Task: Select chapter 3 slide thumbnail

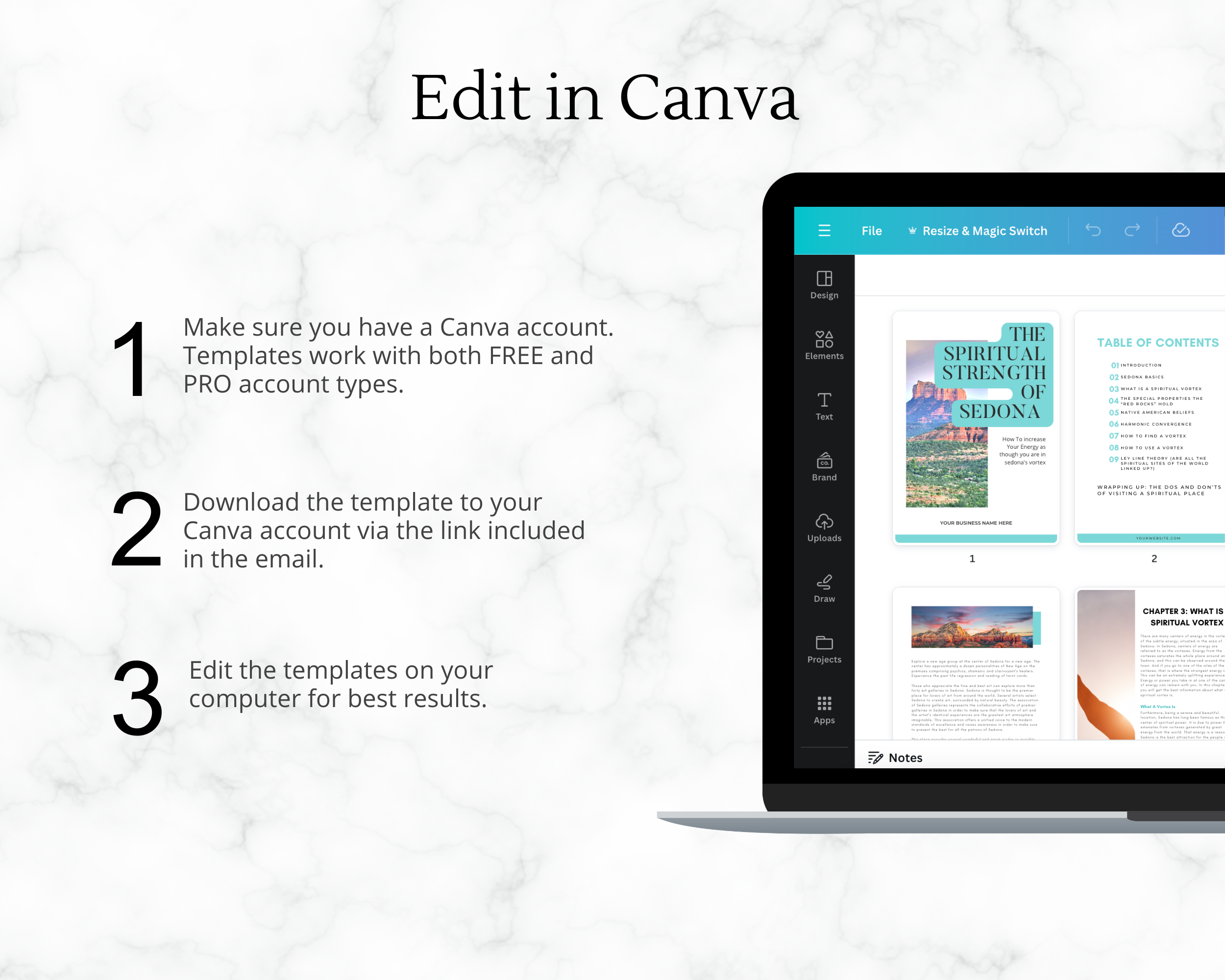Action: point(1150,670)
